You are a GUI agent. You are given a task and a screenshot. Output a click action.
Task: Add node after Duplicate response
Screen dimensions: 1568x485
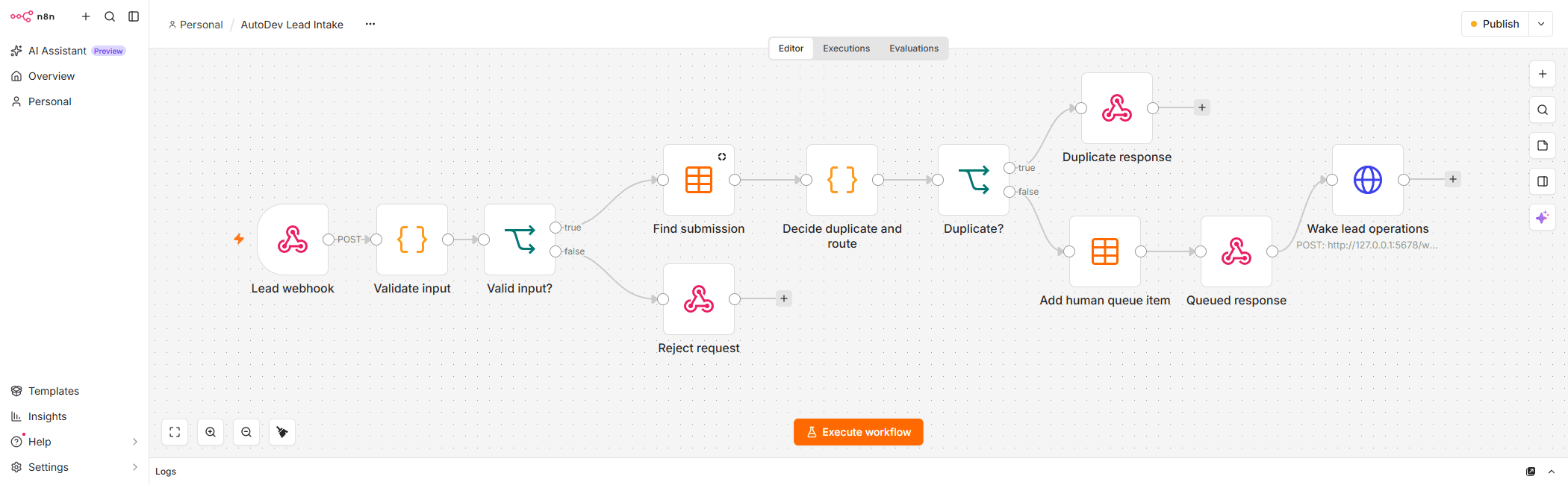1202,107
